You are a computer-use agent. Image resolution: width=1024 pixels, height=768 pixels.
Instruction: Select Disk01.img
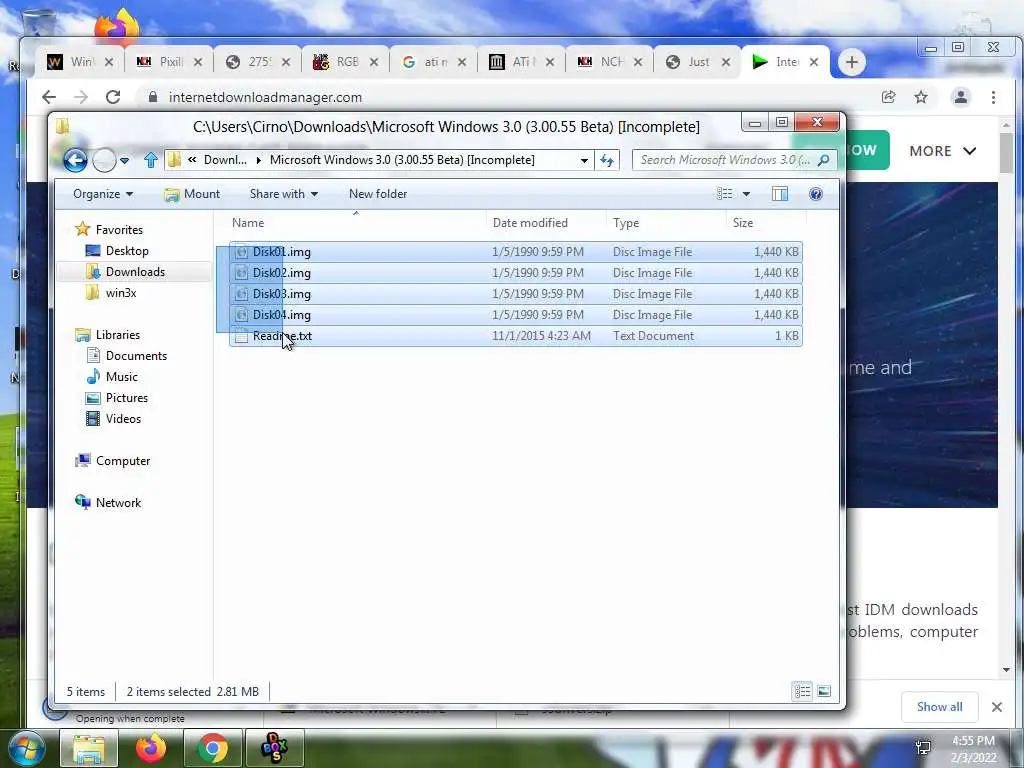pos(516,252)
